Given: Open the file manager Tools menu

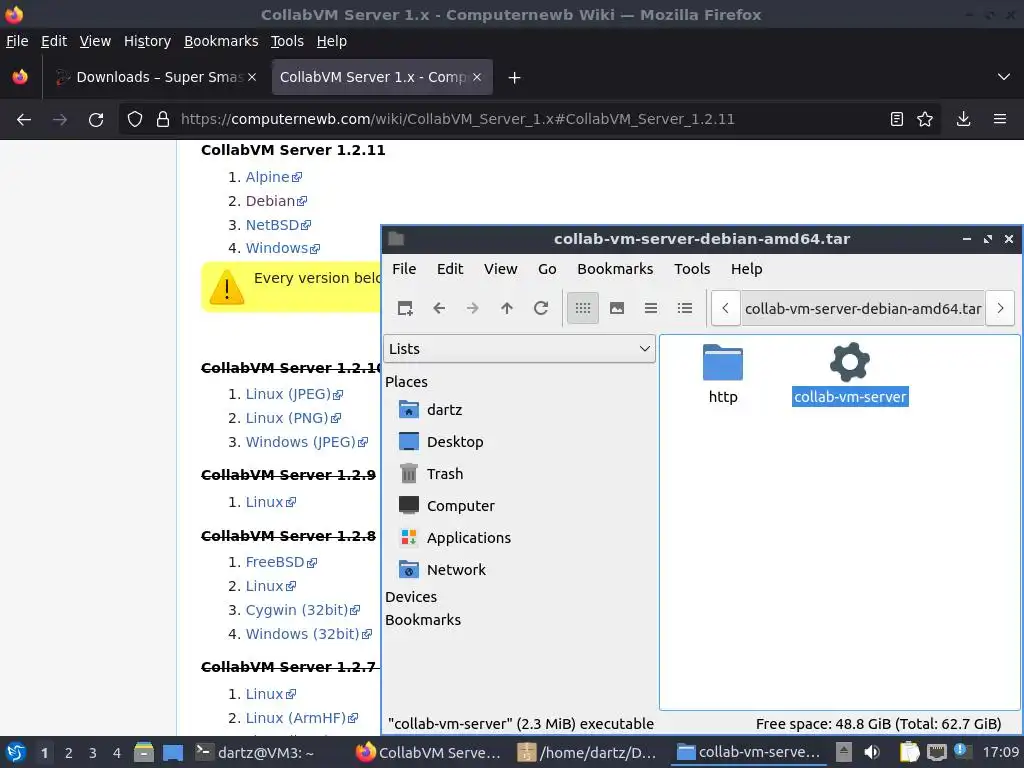Looking at the screenshot, I should click(x=692, y=269).
